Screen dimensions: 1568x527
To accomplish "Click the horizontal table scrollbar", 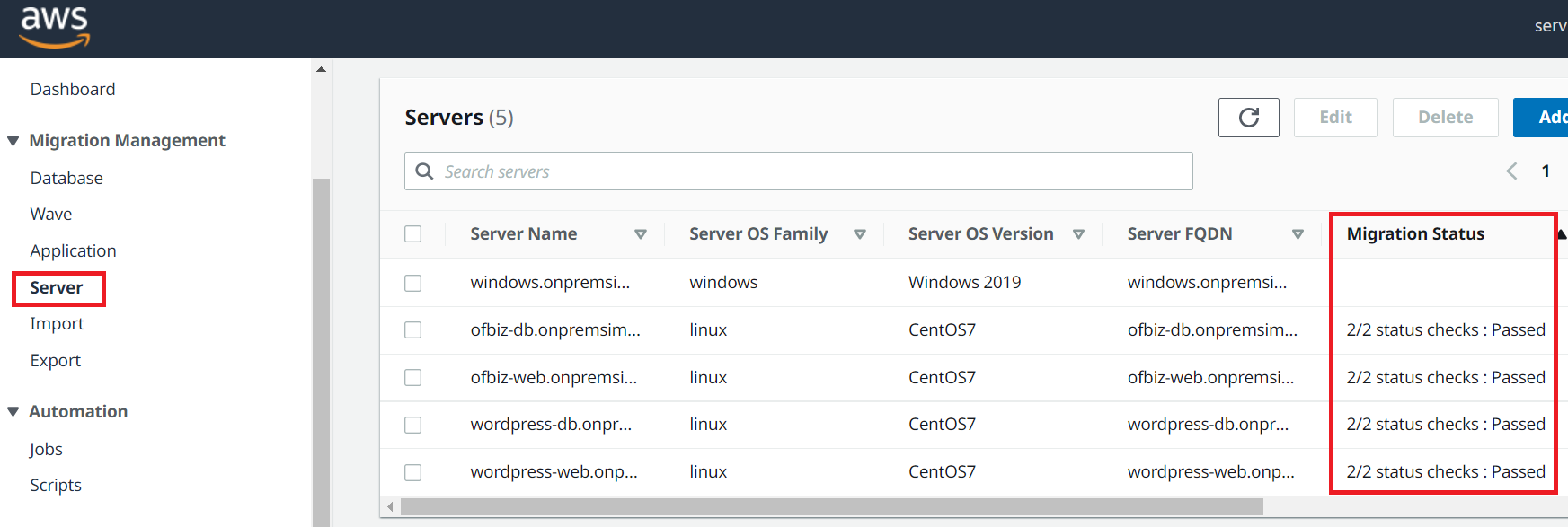I will click(x=831, y=507).
